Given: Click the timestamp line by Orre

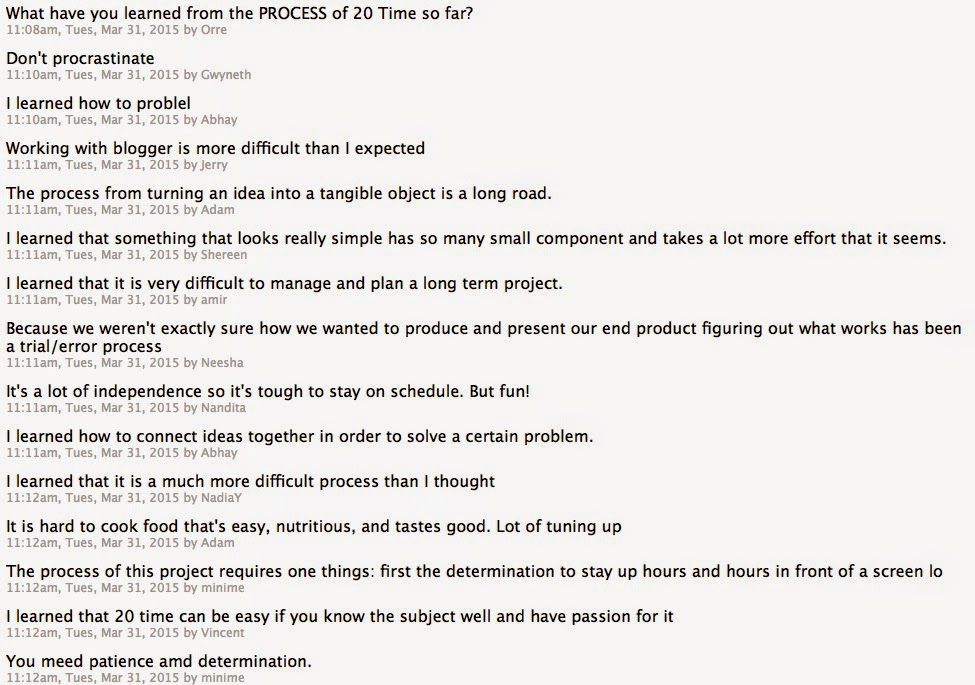Looking at the screenshot, I should [x=116, y=31].
